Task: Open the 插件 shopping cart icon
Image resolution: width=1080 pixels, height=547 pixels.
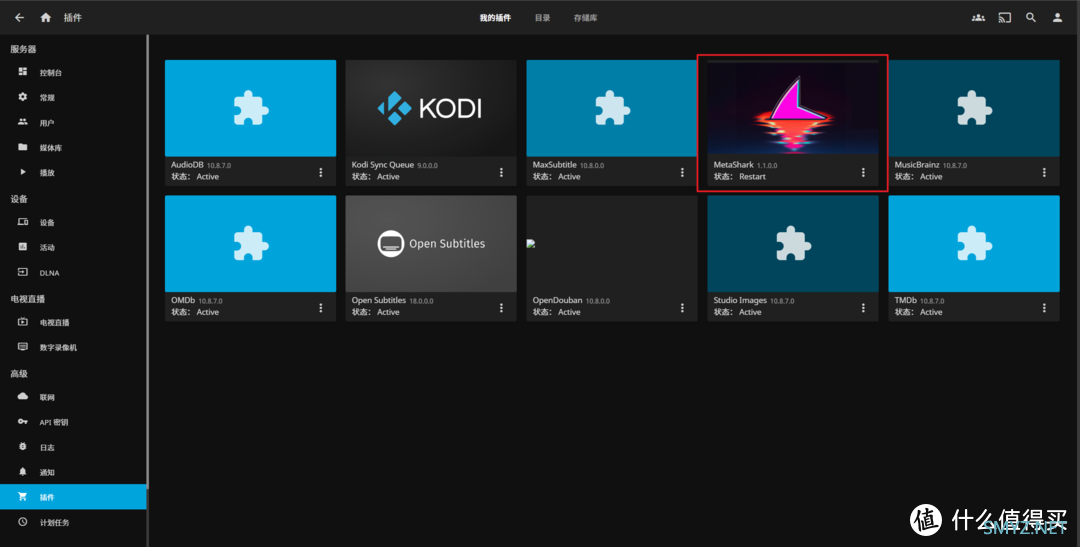Action: point(23,497)
